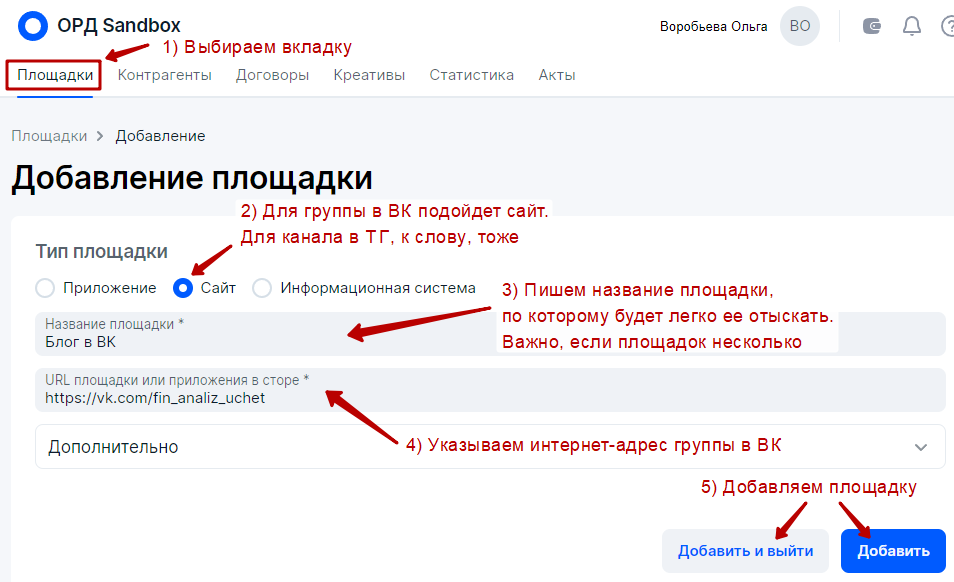954x582 pixels.
Task: Open the Контрагенты tab
Action: [x=164, y=75]
